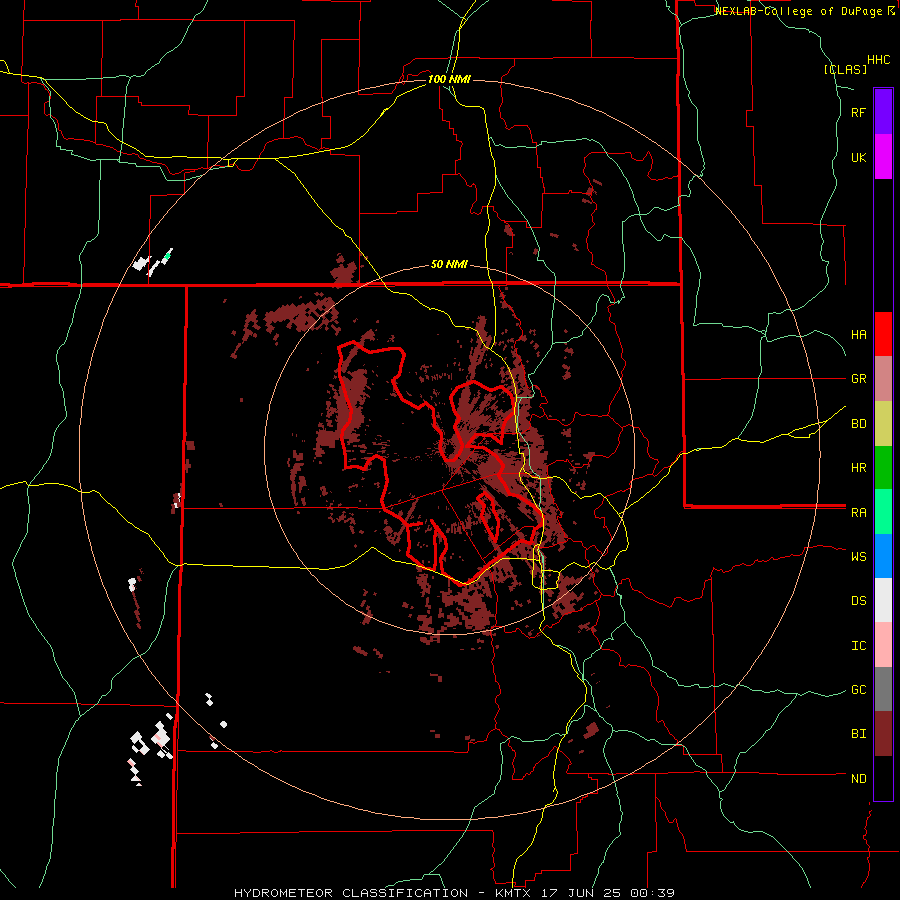
Task: Click the '[CLAS]' units label
Action: 845,69
